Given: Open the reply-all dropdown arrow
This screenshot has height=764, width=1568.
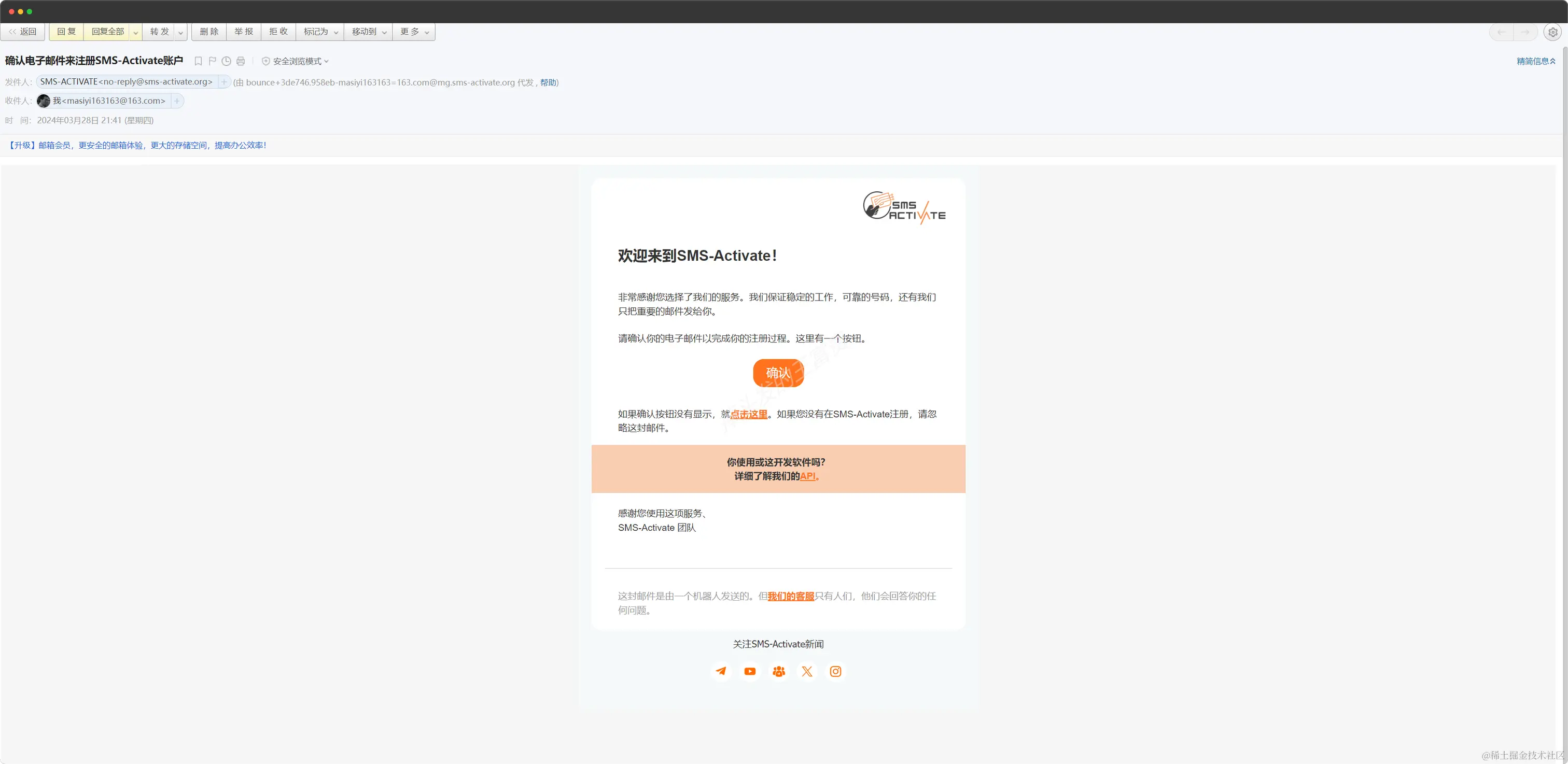Looking at the screenshot, I should coord(136,32).
